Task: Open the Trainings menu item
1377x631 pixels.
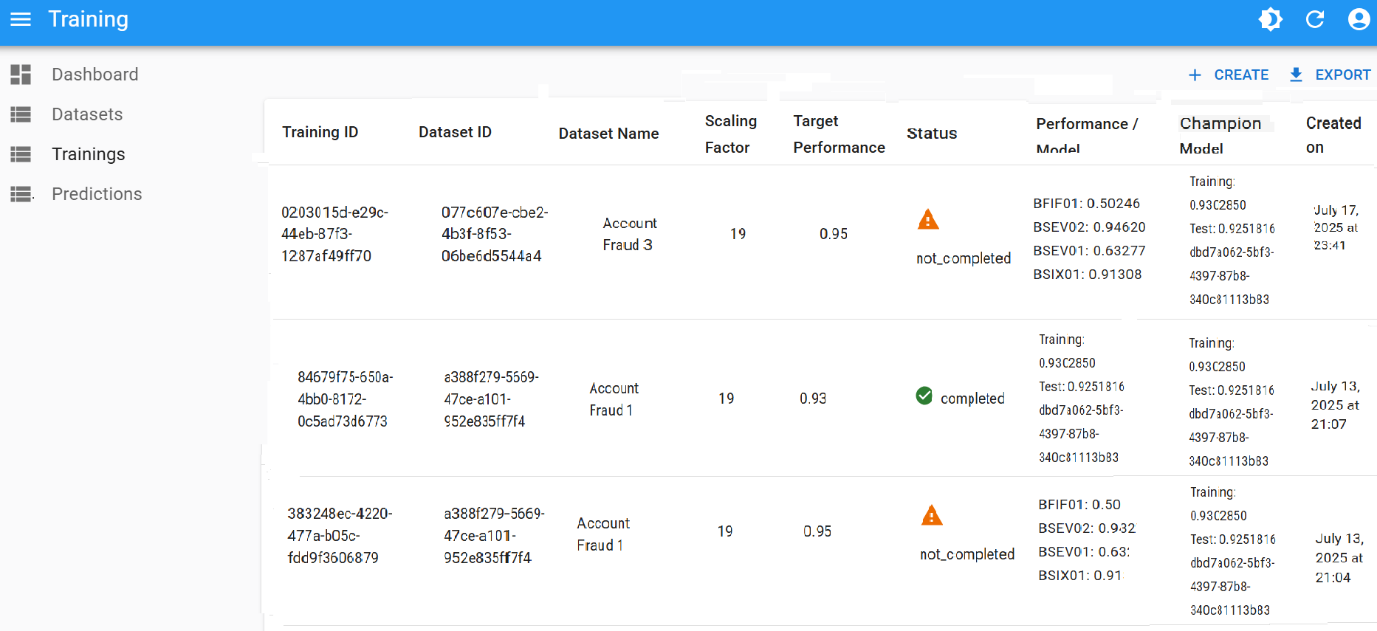Action: [88, 154]
